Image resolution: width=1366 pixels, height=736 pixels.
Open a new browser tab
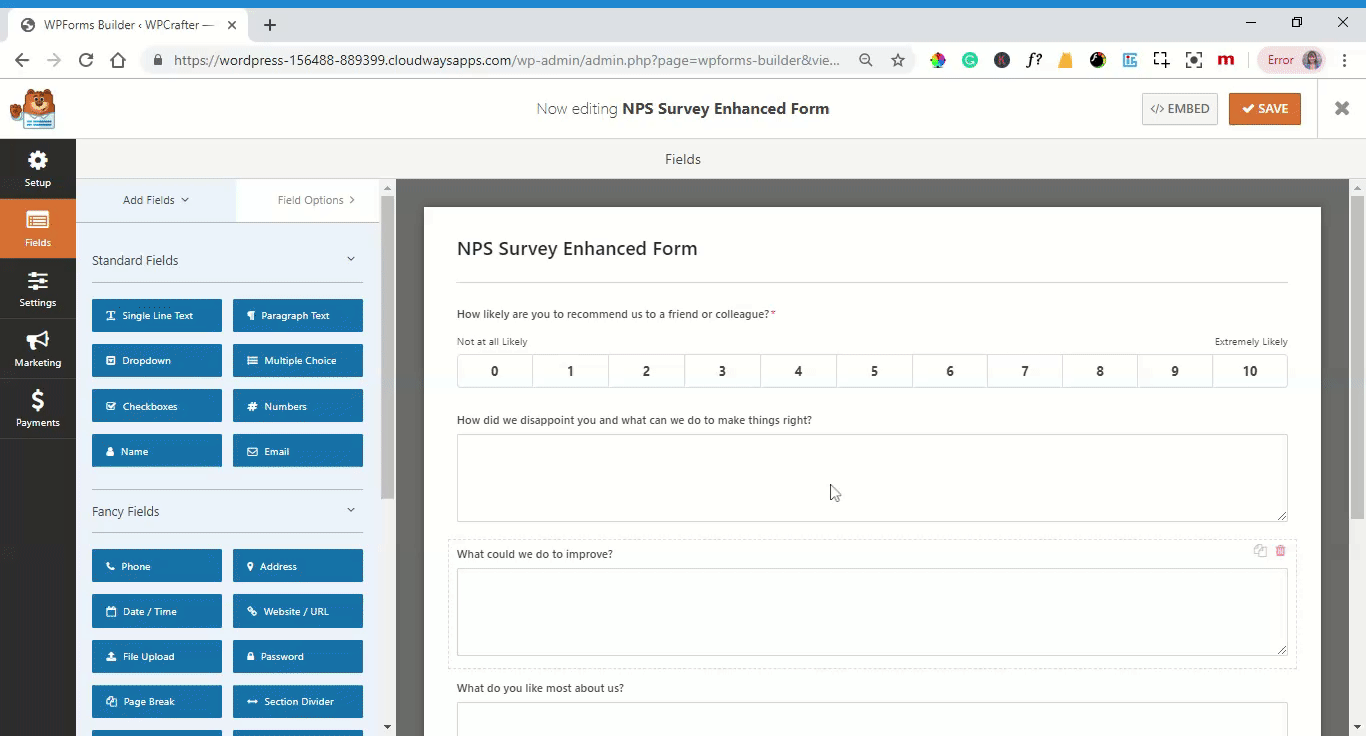coord(270,25)
